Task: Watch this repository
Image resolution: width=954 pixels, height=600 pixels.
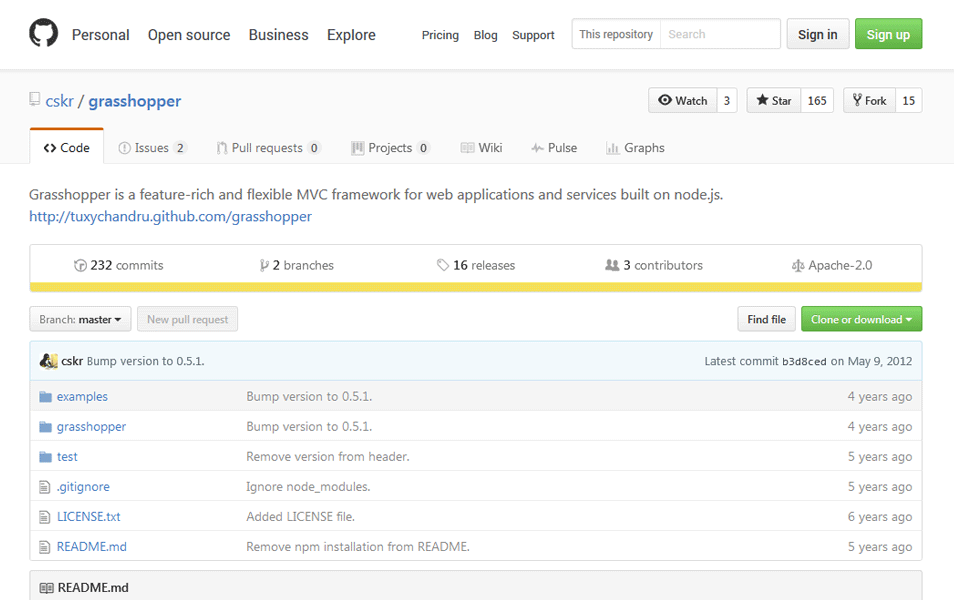Action: click(683, 100)
